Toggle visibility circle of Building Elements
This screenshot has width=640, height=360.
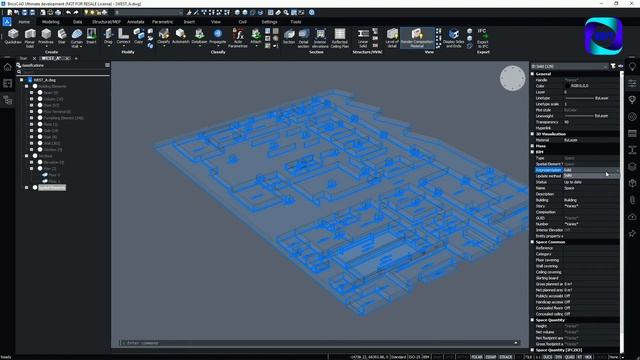click(x=35, y=86)
